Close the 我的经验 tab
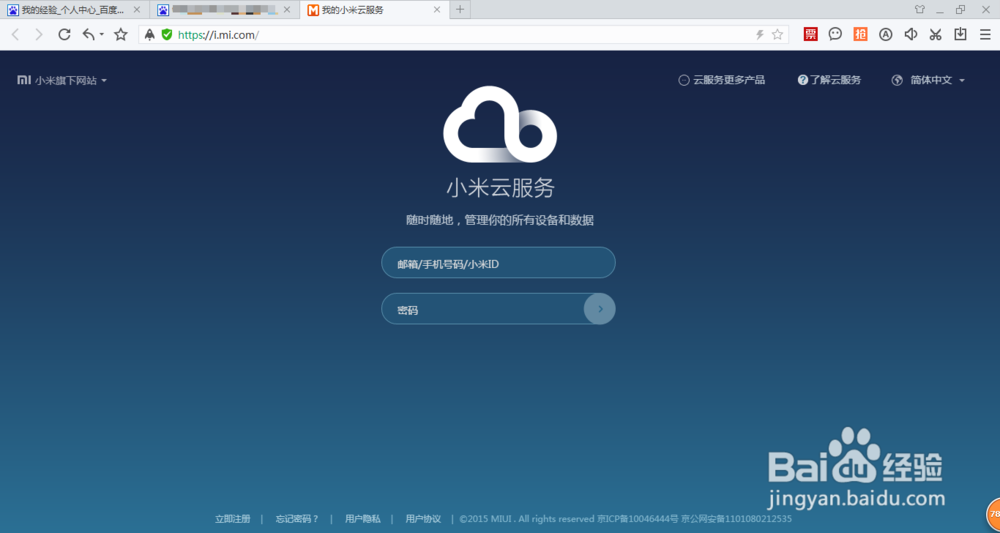 tap(136, 10)
